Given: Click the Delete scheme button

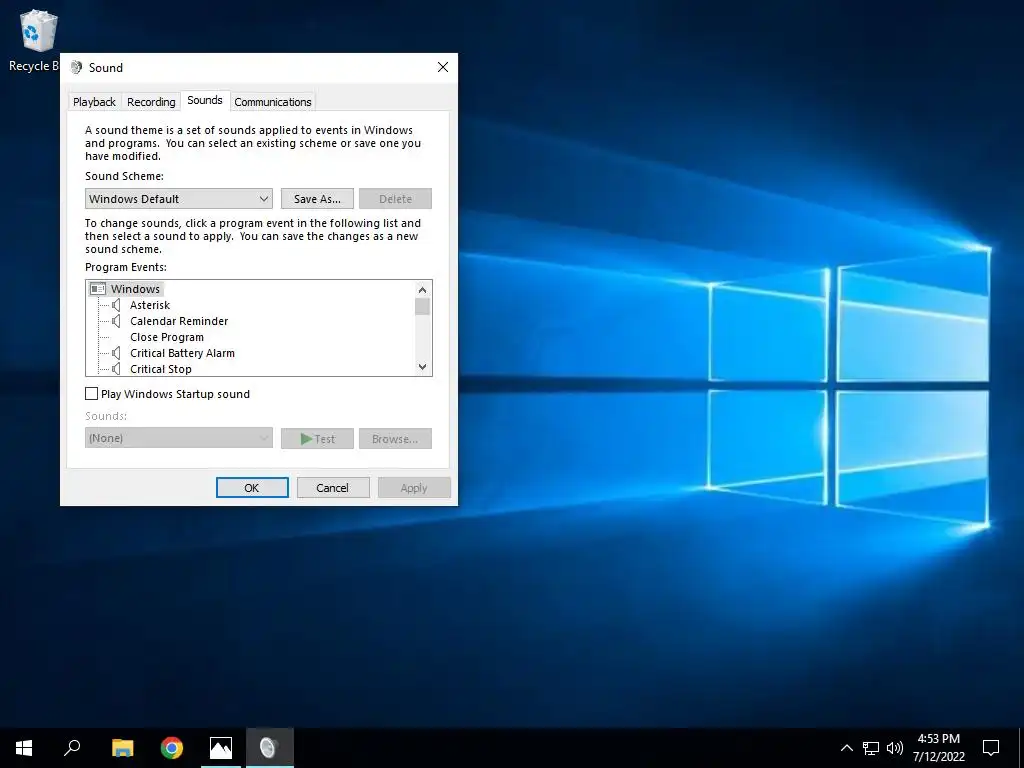Looking at the screenshot, I should (395, 199).
